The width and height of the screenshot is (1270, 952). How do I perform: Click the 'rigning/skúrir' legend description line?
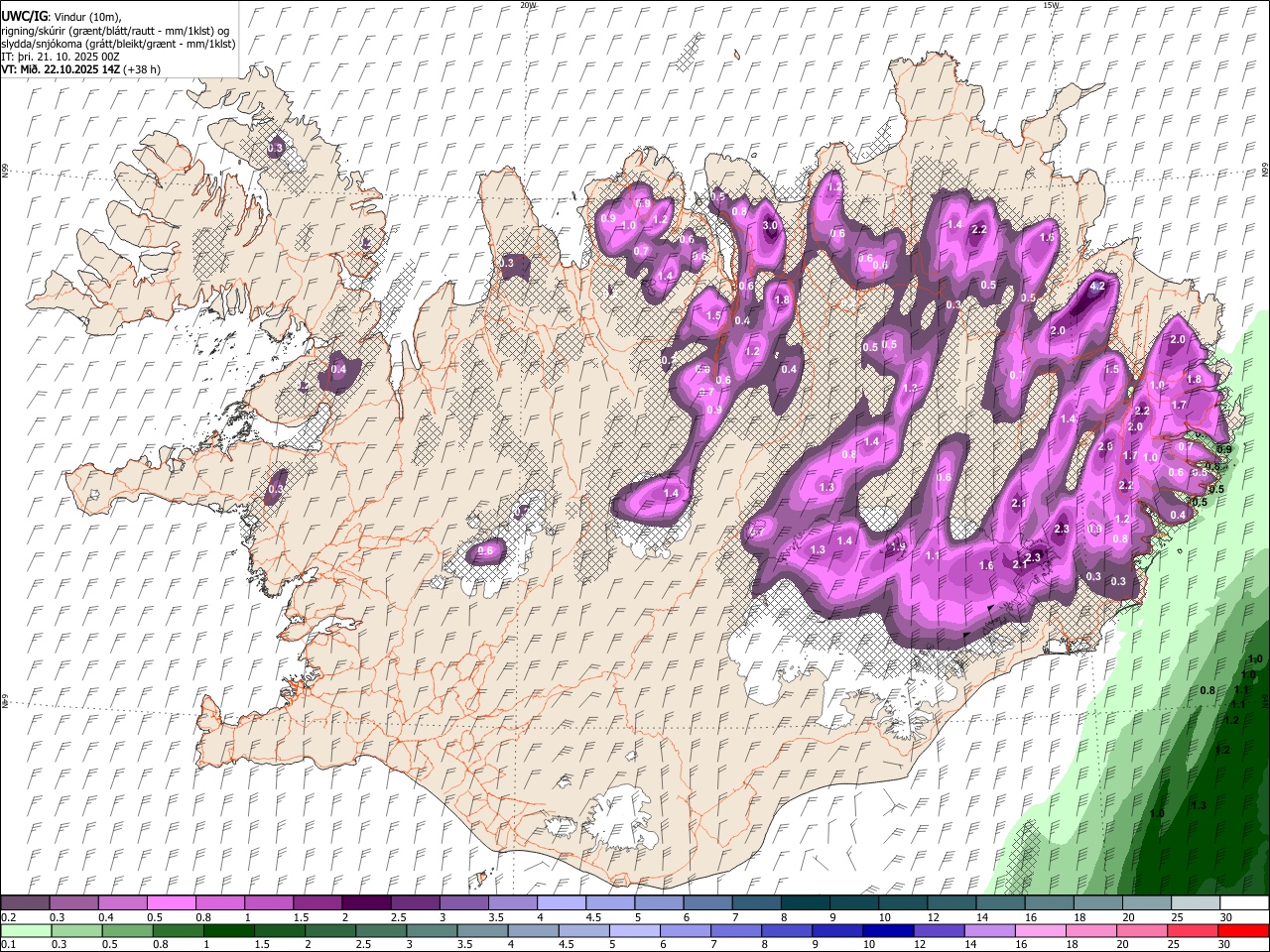[x=116, y=31]
